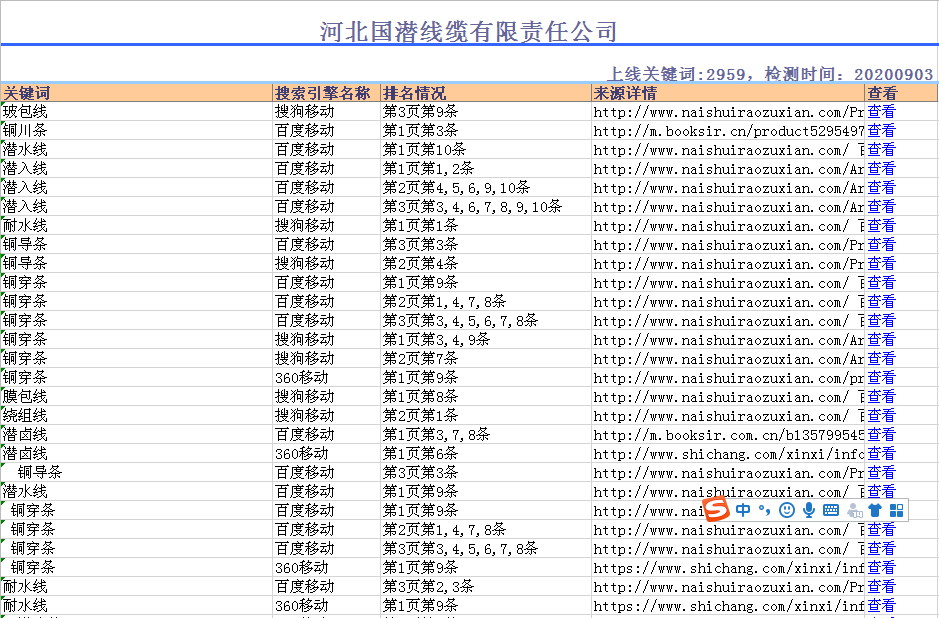This screenshot has width=939, height=618.
Task: Click 查看 for 潜入线 ranked 第2页第4,5,6,9,10条
Action: [x=881, y=187]
